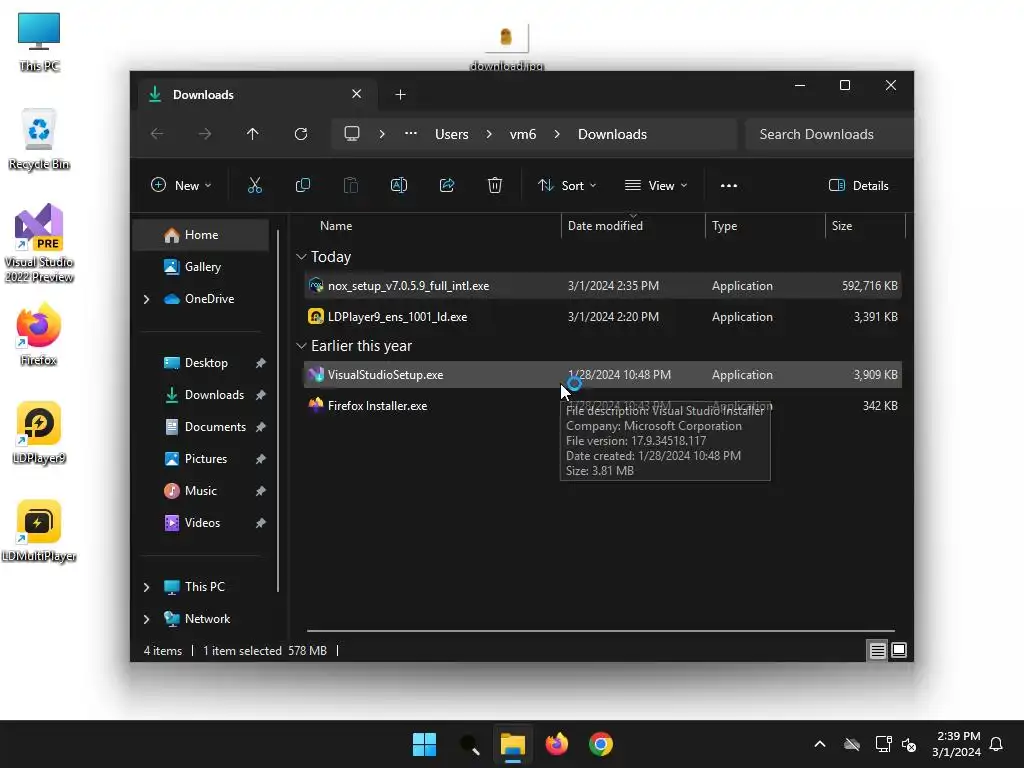Image resolution: width=1024 pixels, height=768 pixels.
Task: Click Chrome icon on taskbar
Action: coord(601,744)
